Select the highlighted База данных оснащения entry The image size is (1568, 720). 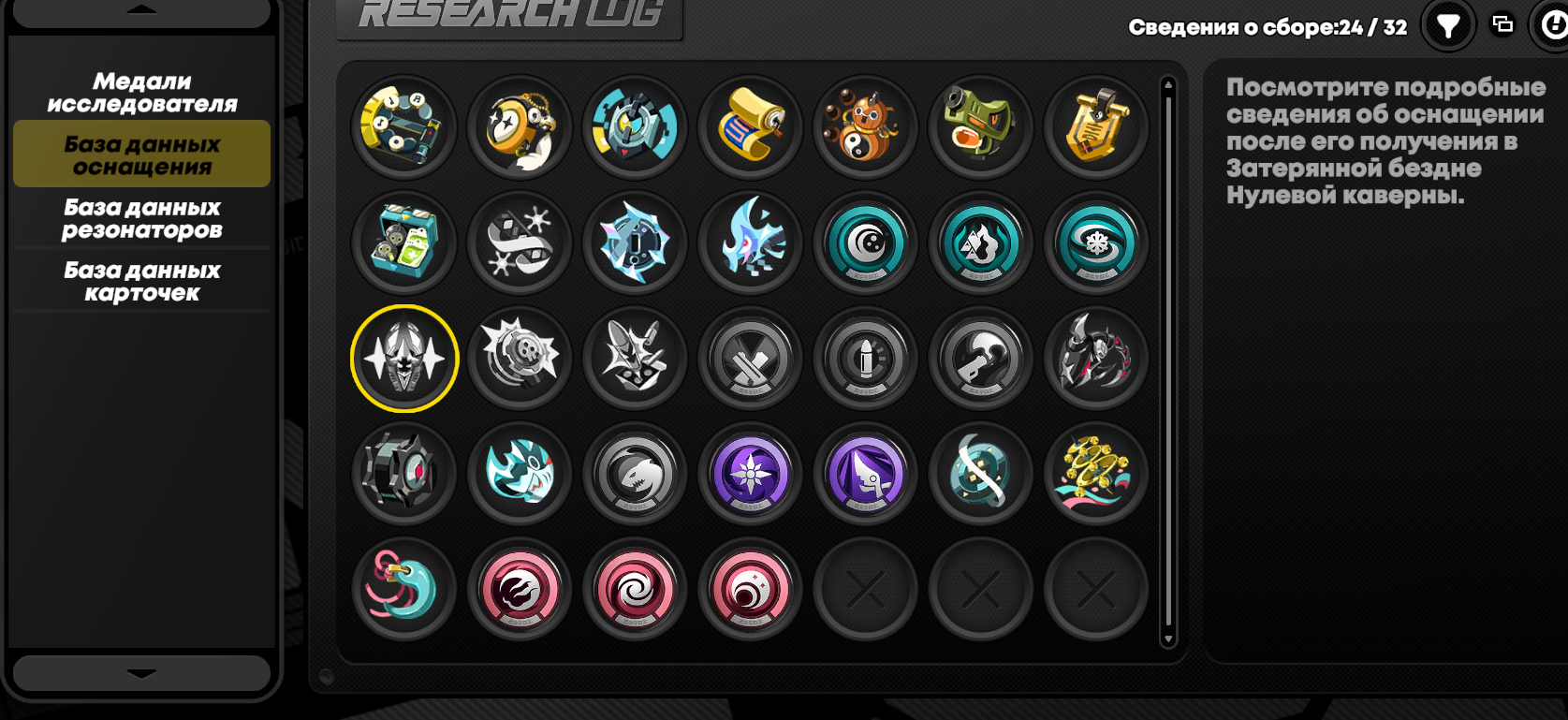141,154
